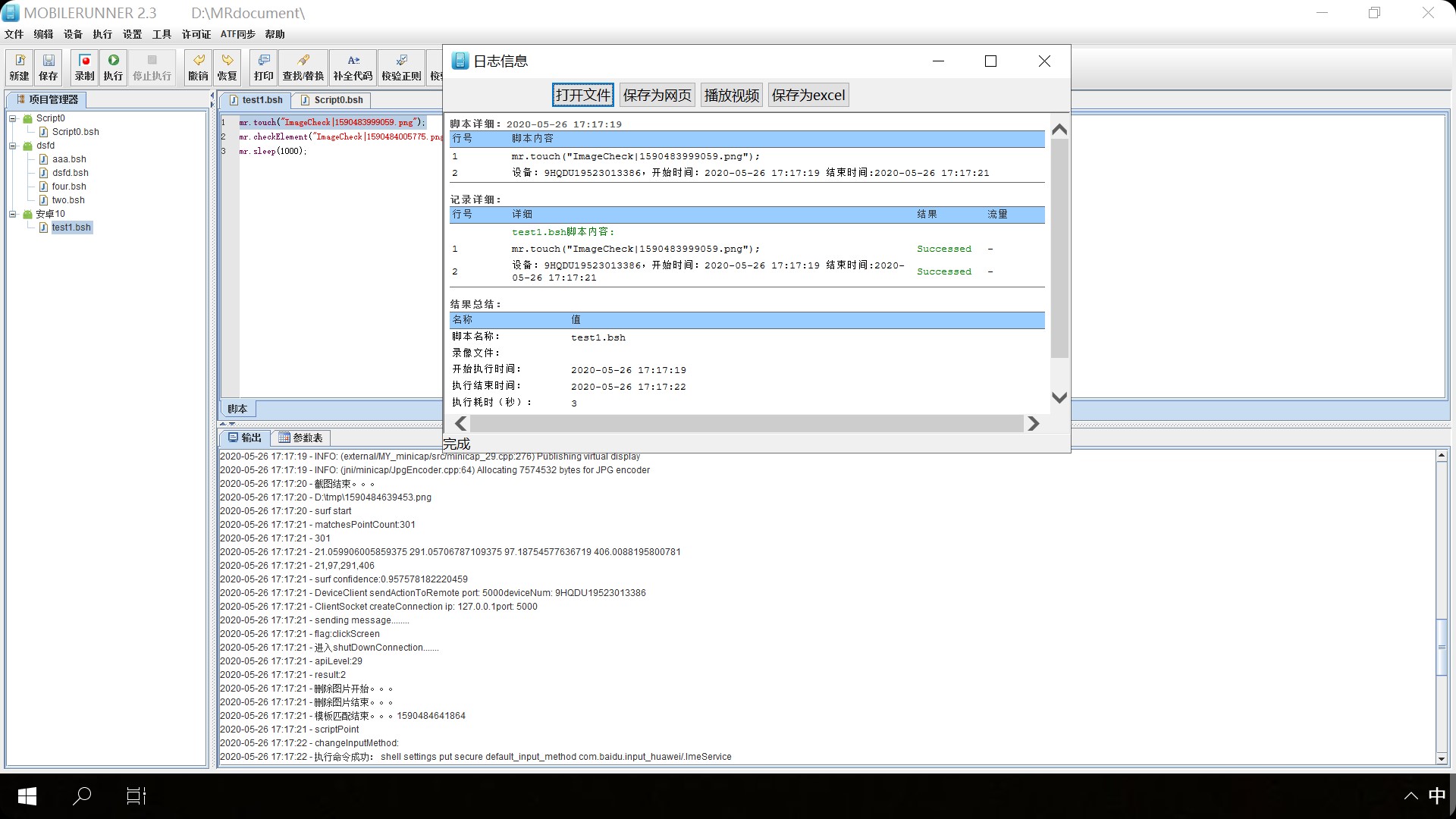This screenshot has height=819, width=1456.
Task: Click the 播放视频 button in log dialog
Action: 731,95
